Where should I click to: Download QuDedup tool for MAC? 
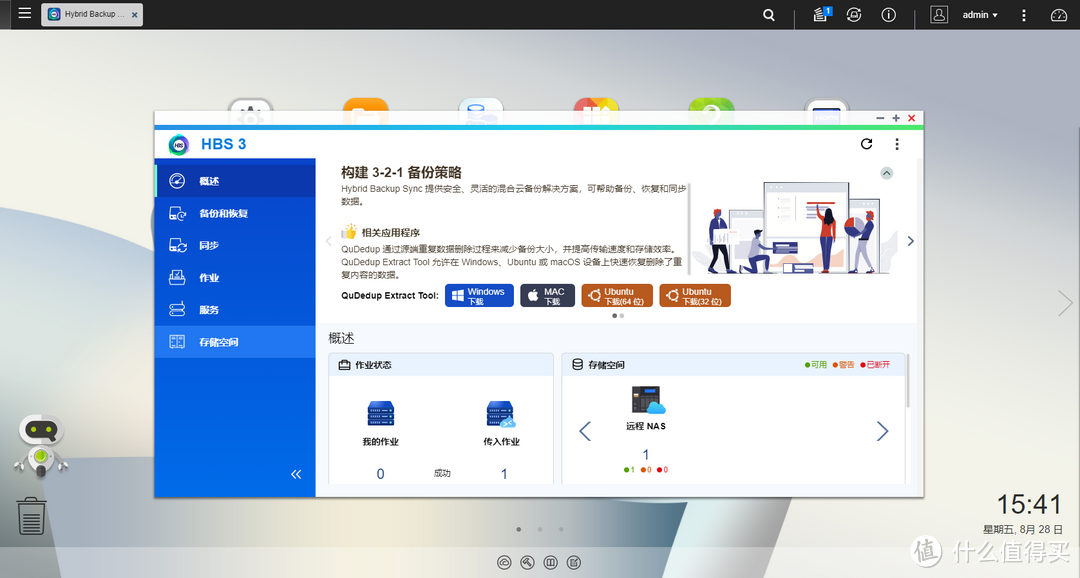coord(547,296)
